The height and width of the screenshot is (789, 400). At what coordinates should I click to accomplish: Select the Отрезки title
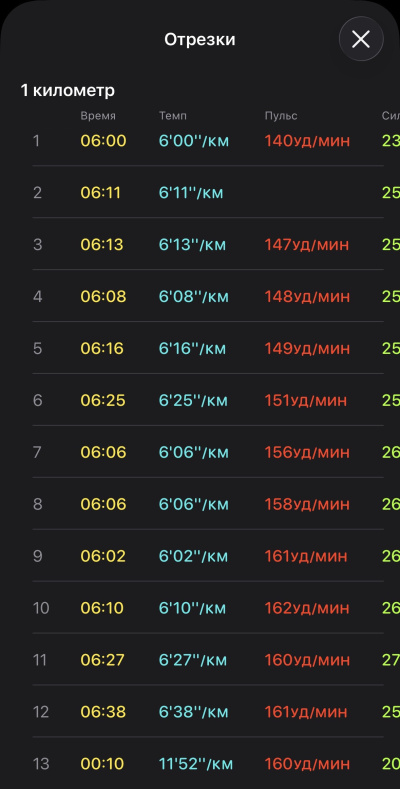(200, 39)
